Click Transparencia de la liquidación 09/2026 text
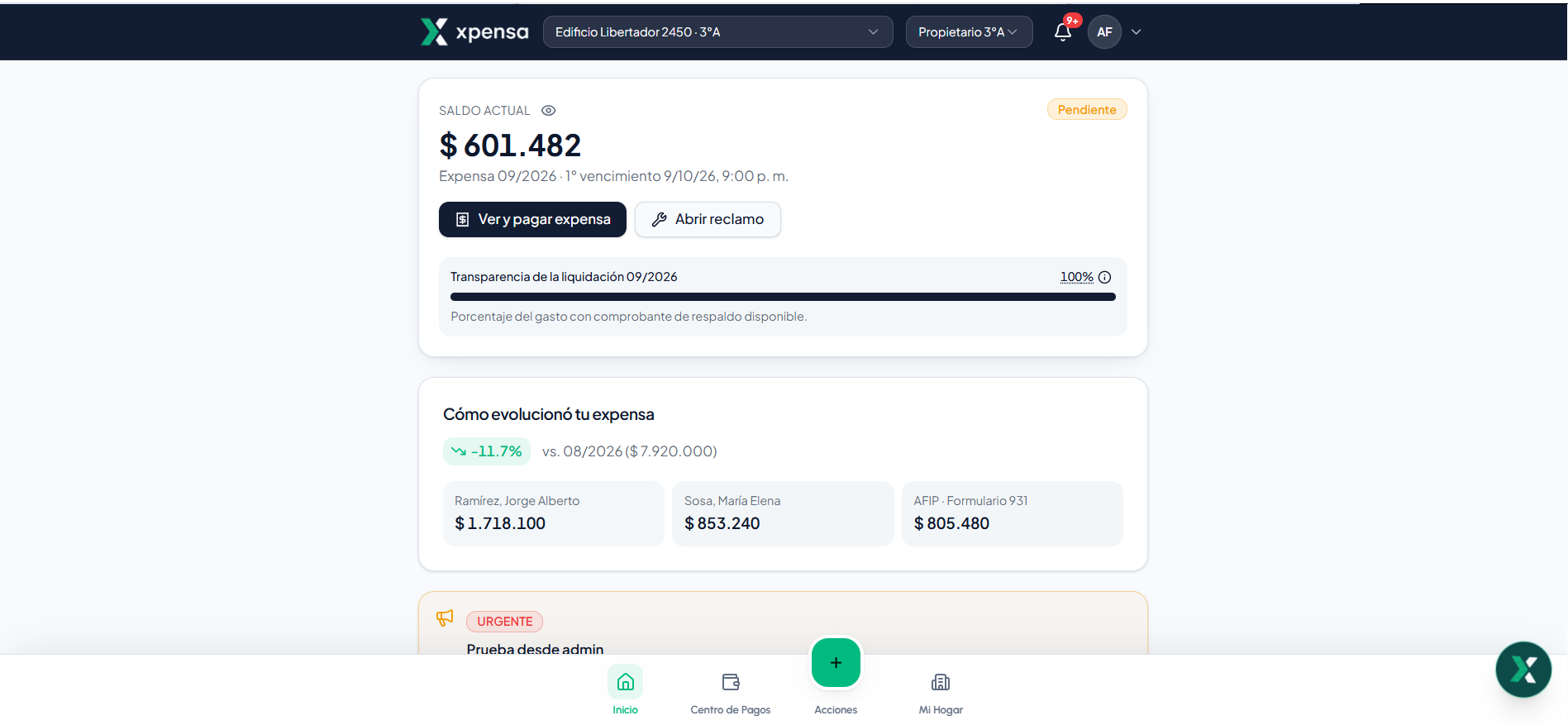The image size is (1568, 725). coord(564,277)
